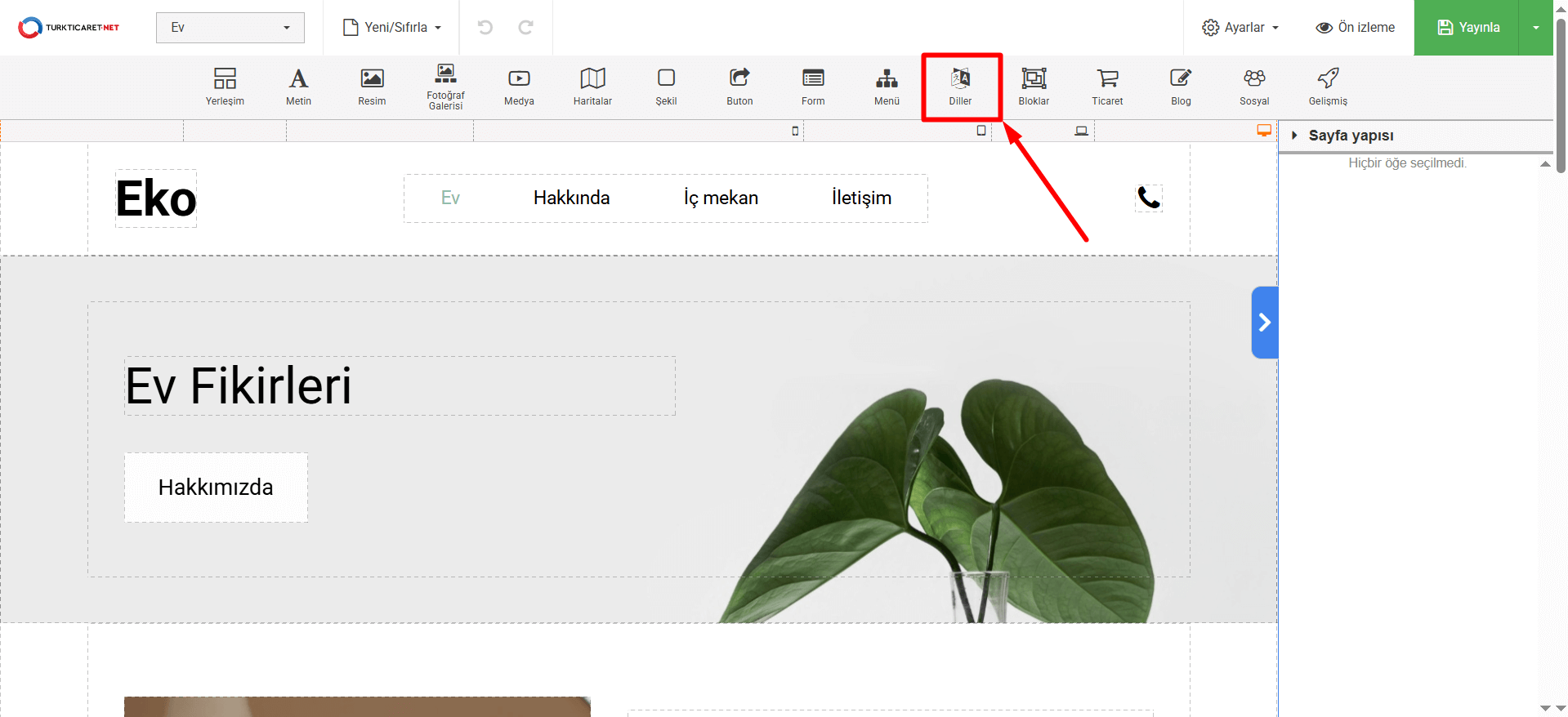Open the Blog tool

pos(1181,87)
